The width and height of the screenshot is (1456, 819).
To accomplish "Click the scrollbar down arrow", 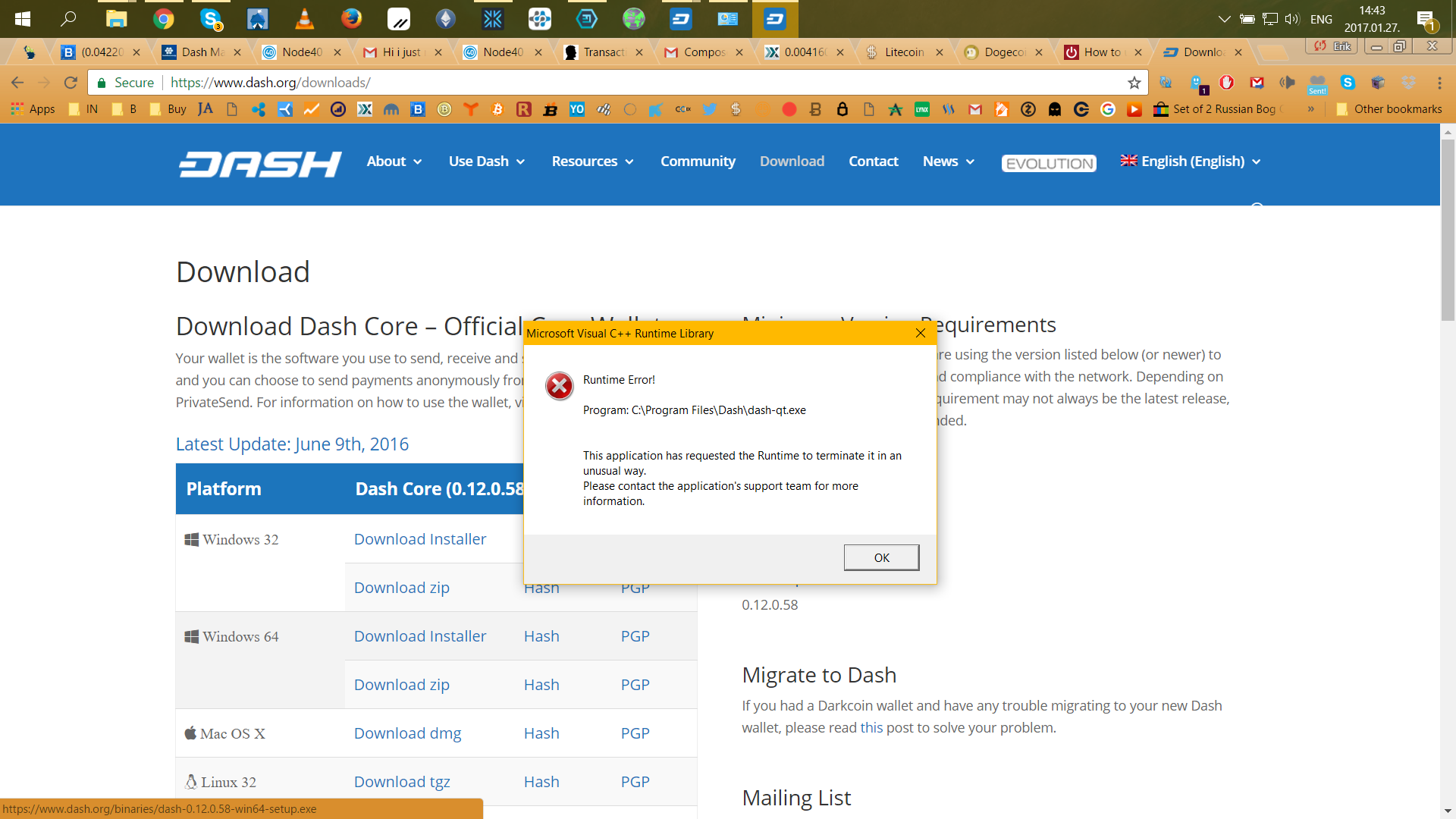I will point(1448,811).
